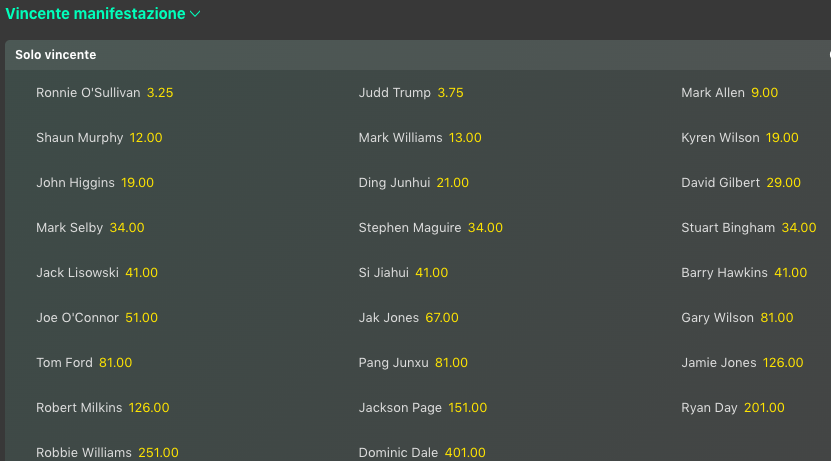Expand the Vincente manifestazione dropdown chevron
This screenshot has height=461, width=831.
[195, 14]
